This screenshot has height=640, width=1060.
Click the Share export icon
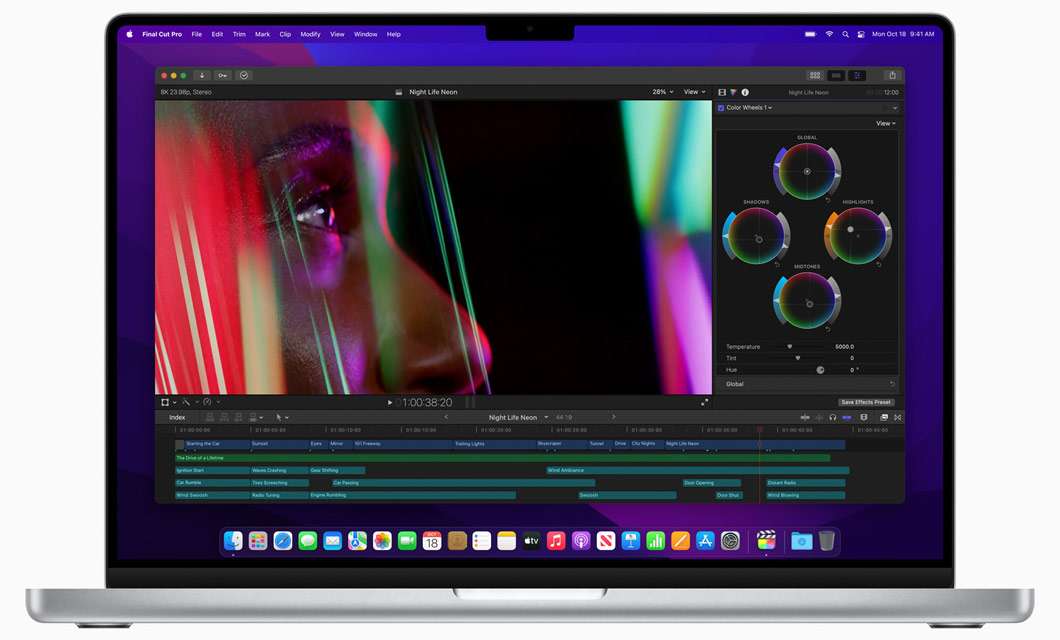coord(890,75)
